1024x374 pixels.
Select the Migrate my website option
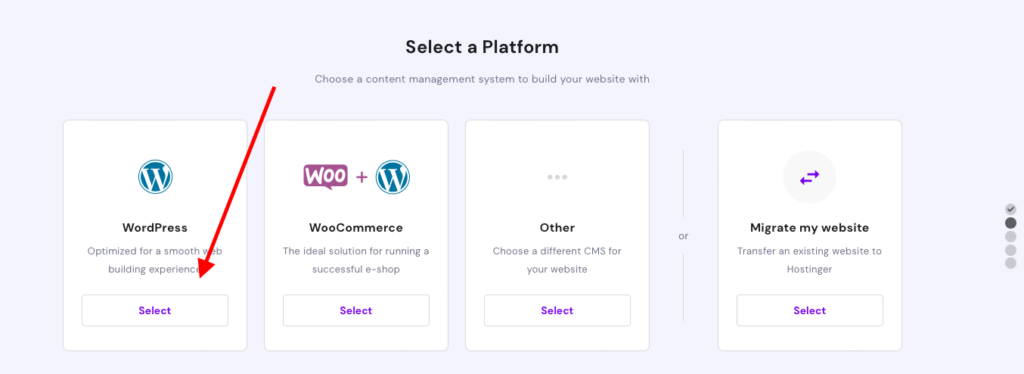coord(810,311)
